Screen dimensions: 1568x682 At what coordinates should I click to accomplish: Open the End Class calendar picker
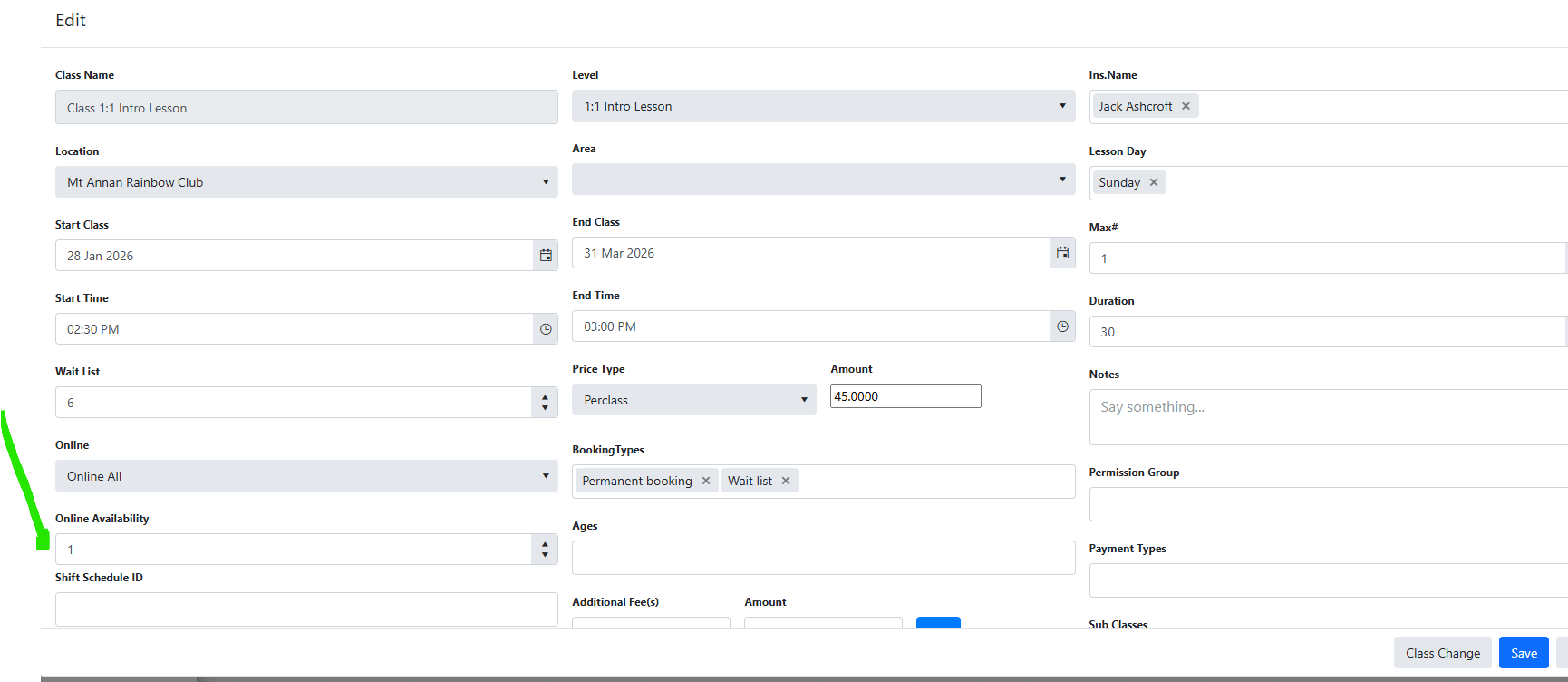tap(1062, 253)
